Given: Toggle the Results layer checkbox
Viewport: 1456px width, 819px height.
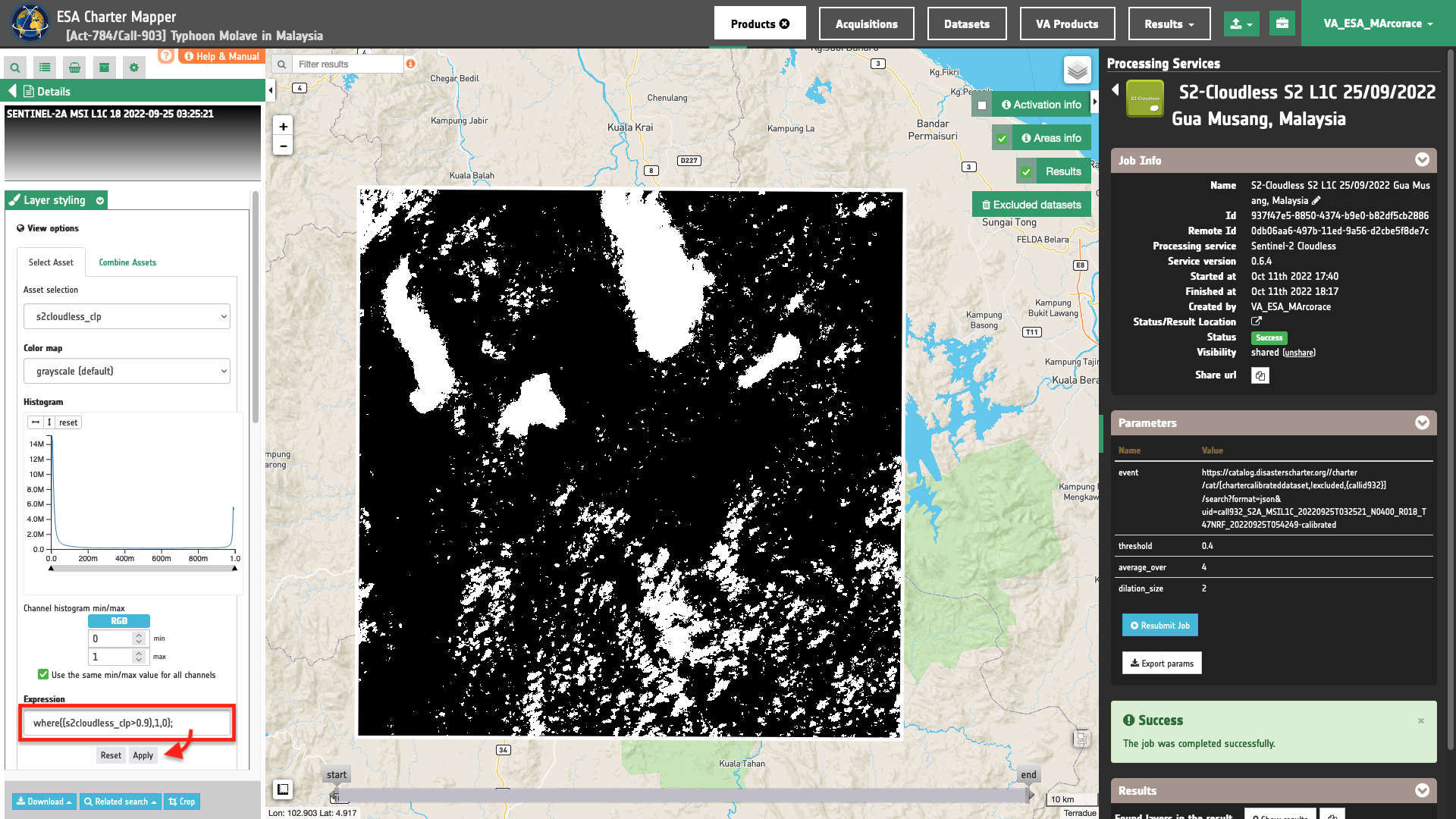Looking at the screenshot, I should point(1026,172).
